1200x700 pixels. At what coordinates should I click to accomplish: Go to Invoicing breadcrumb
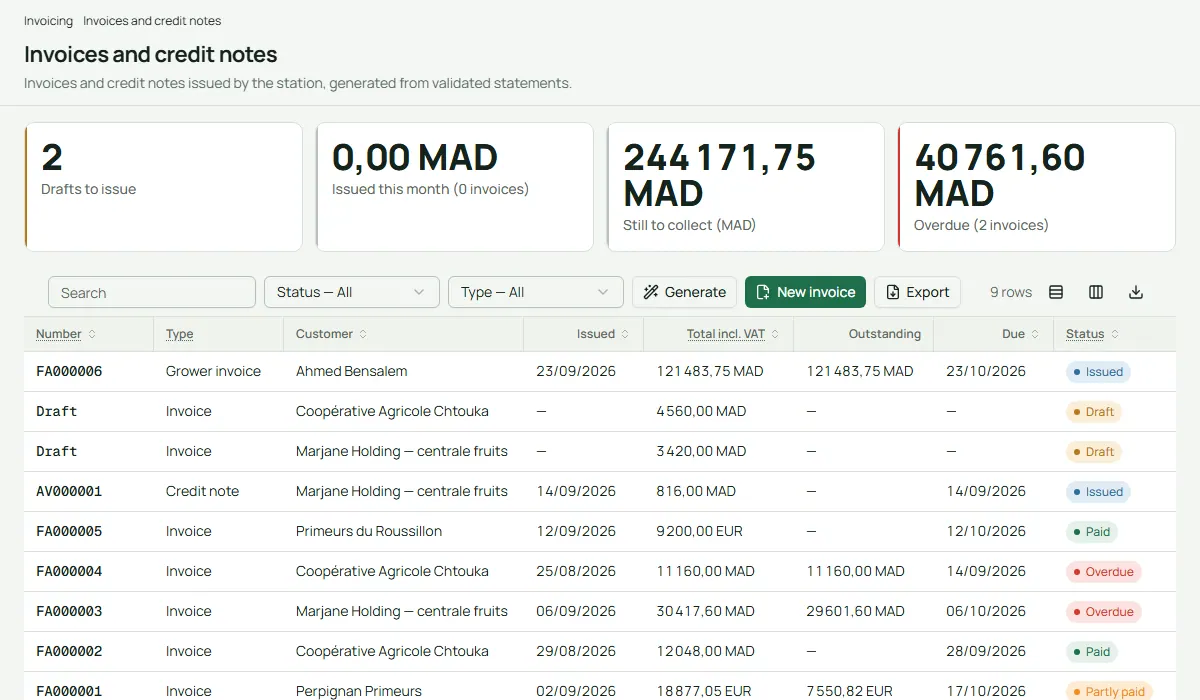pos(48,21)
